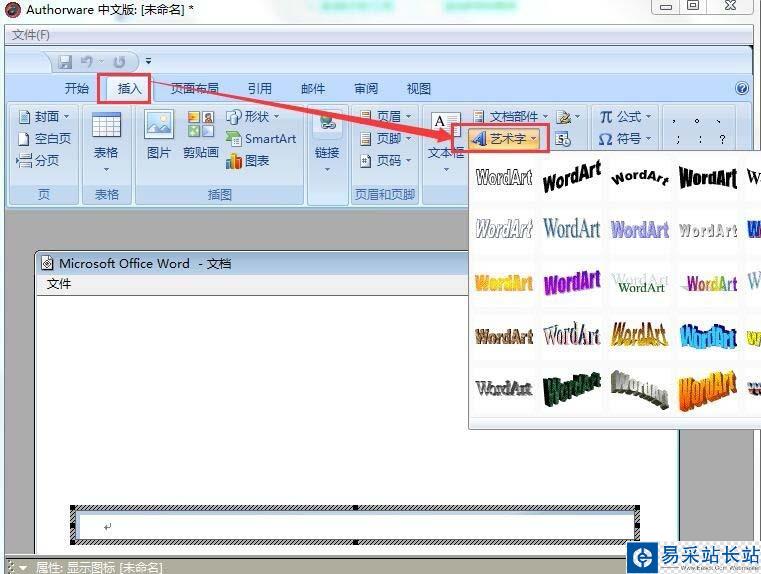Choose the black arched WordArt style

(640, 177)
